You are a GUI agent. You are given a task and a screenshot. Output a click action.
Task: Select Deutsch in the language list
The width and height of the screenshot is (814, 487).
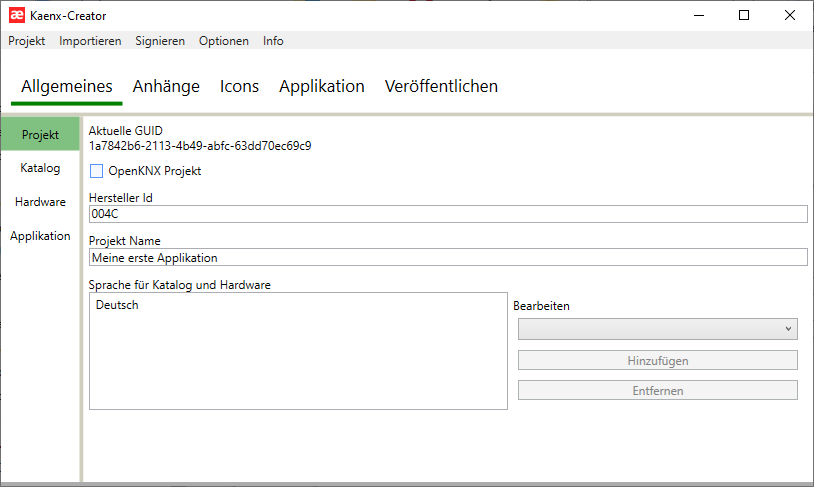point(117,305)
